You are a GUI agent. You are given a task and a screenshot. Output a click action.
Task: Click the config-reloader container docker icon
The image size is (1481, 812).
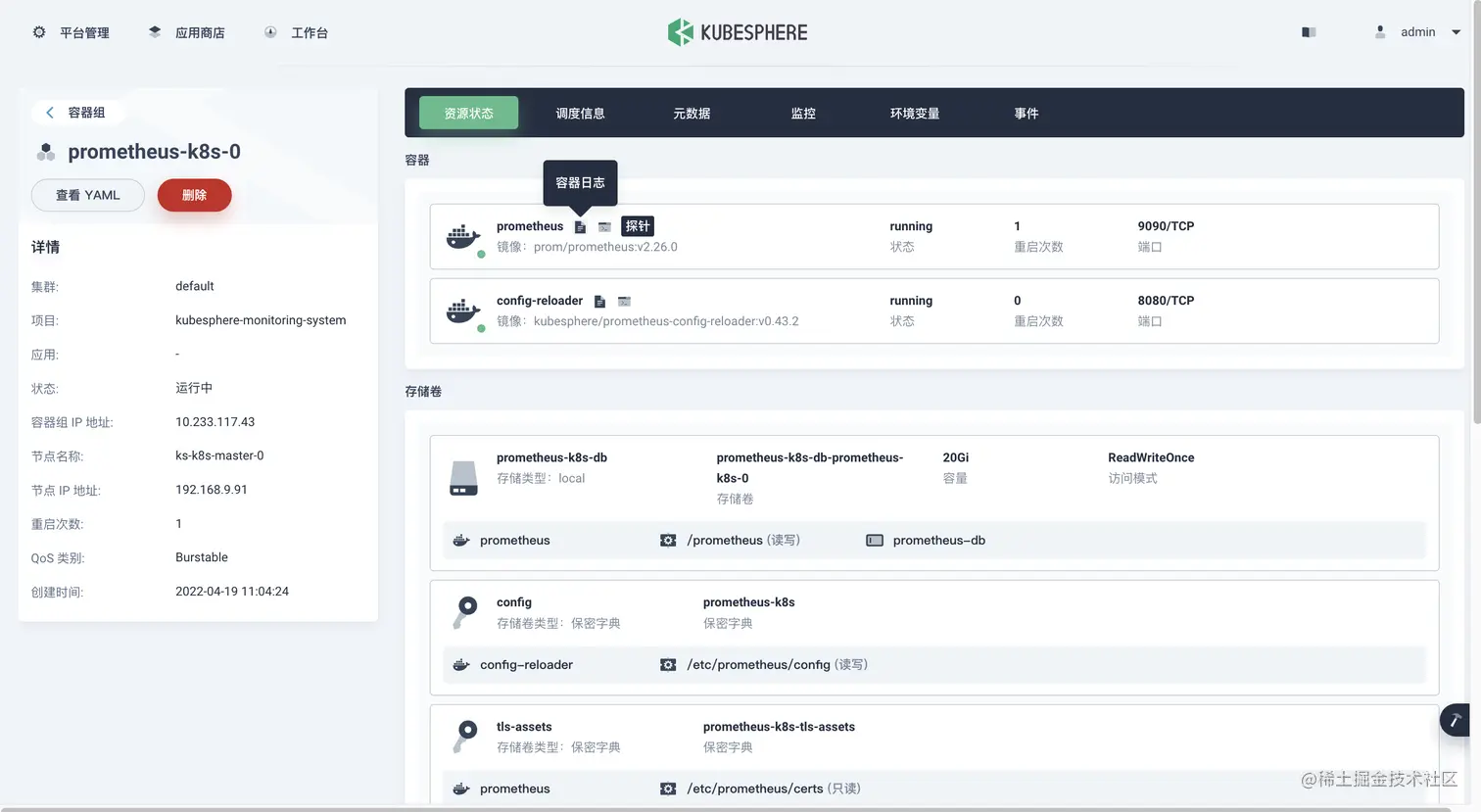(x=463, y=311)
